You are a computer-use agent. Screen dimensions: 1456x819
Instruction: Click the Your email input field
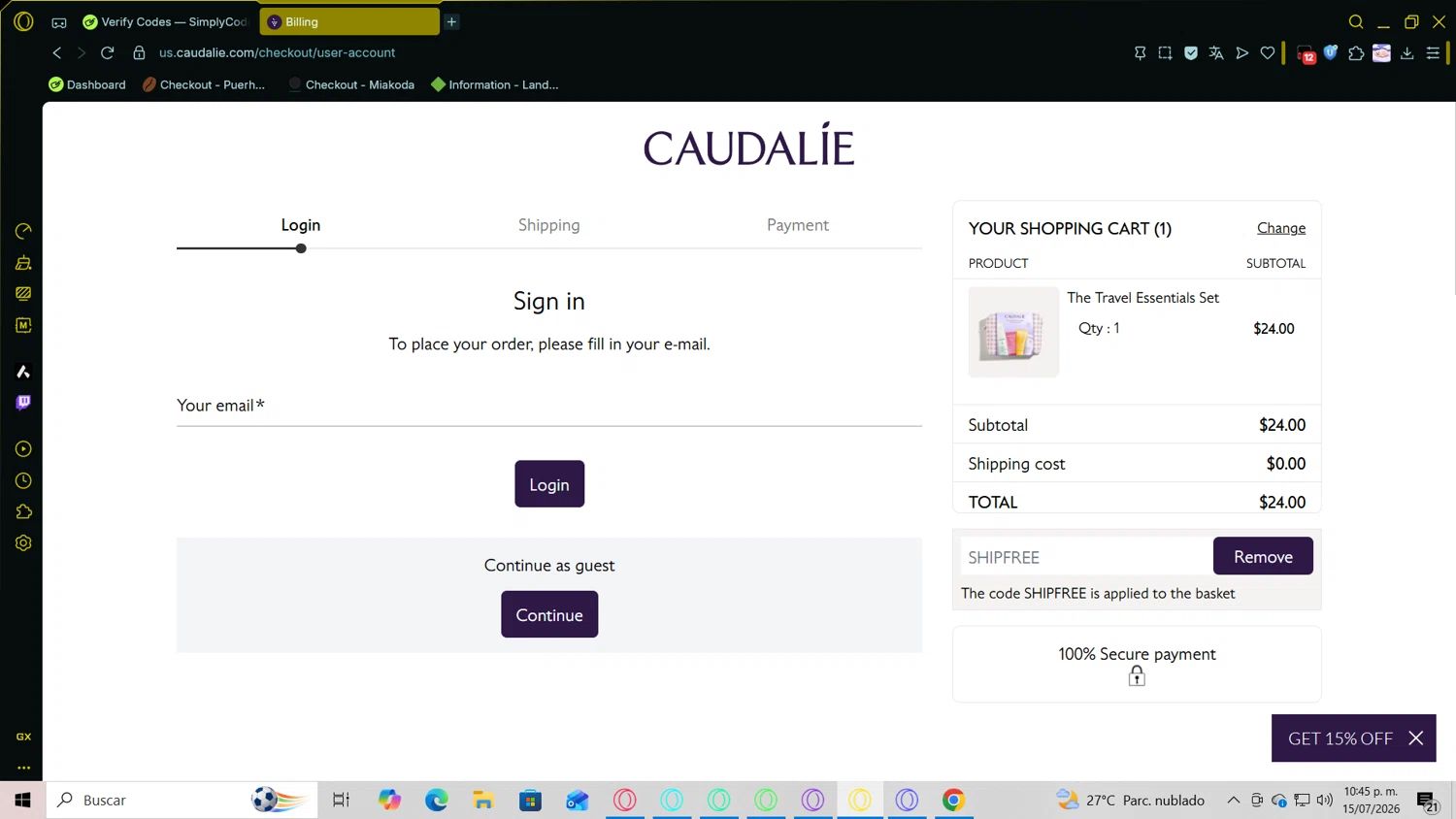click(549, 407)
